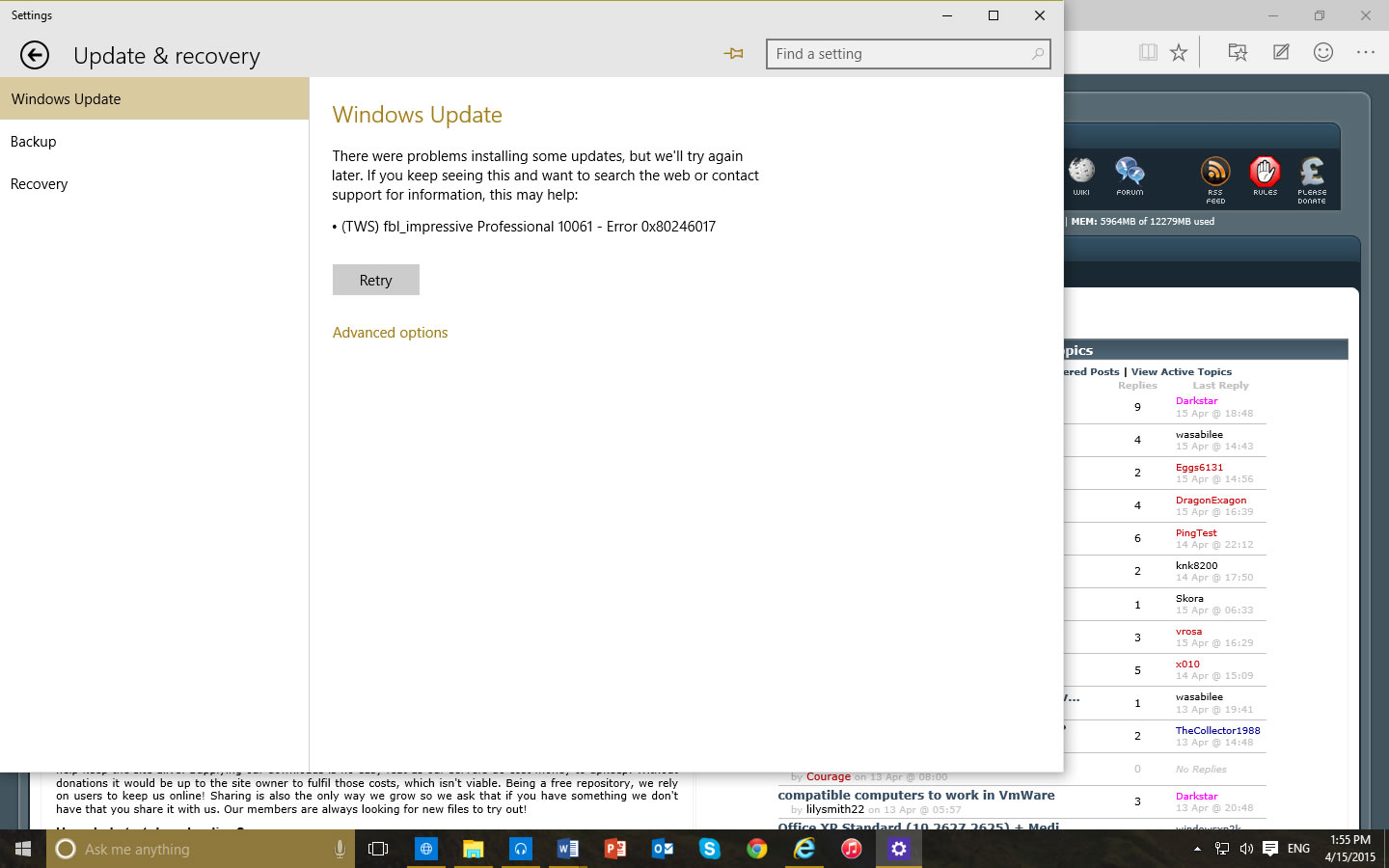Add page to favorites with star icon

[x=1179, y=52]
